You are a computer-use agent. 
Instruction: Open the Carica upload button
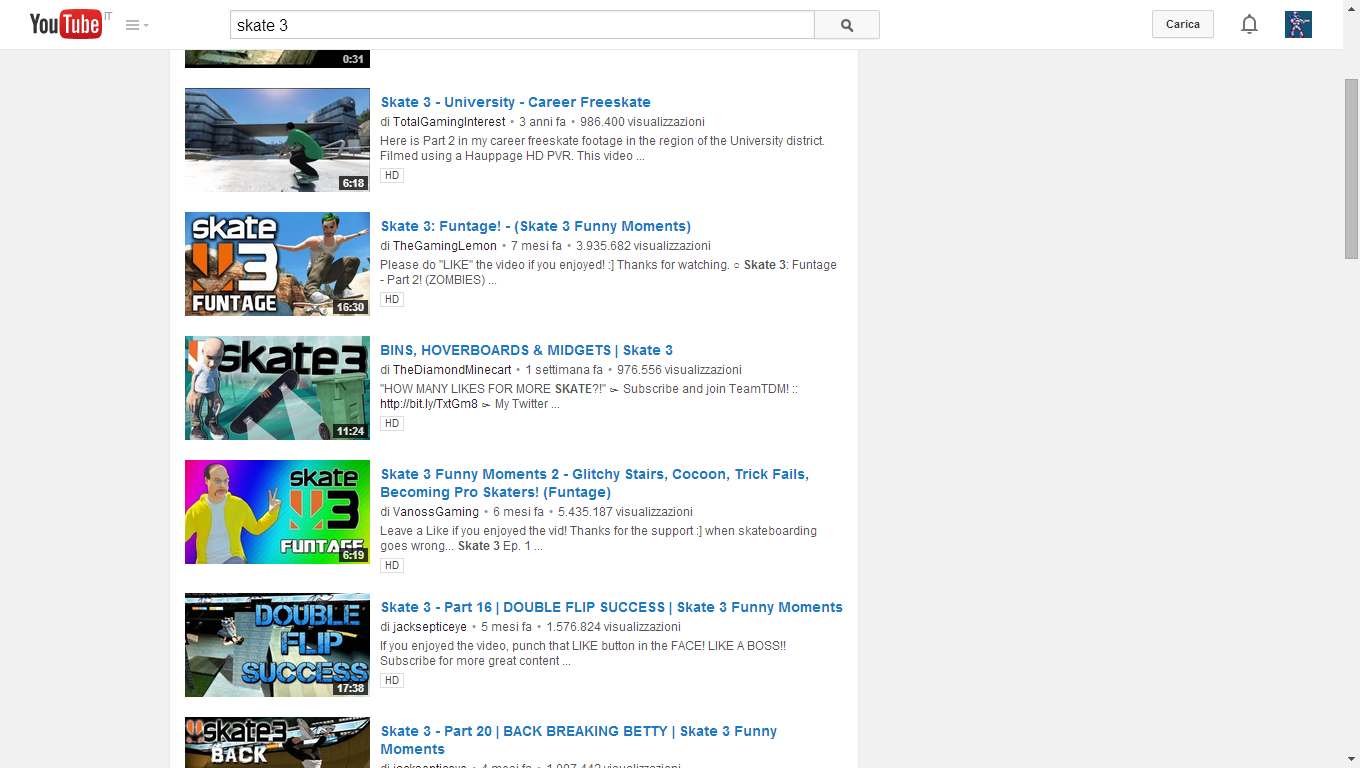1182,24
